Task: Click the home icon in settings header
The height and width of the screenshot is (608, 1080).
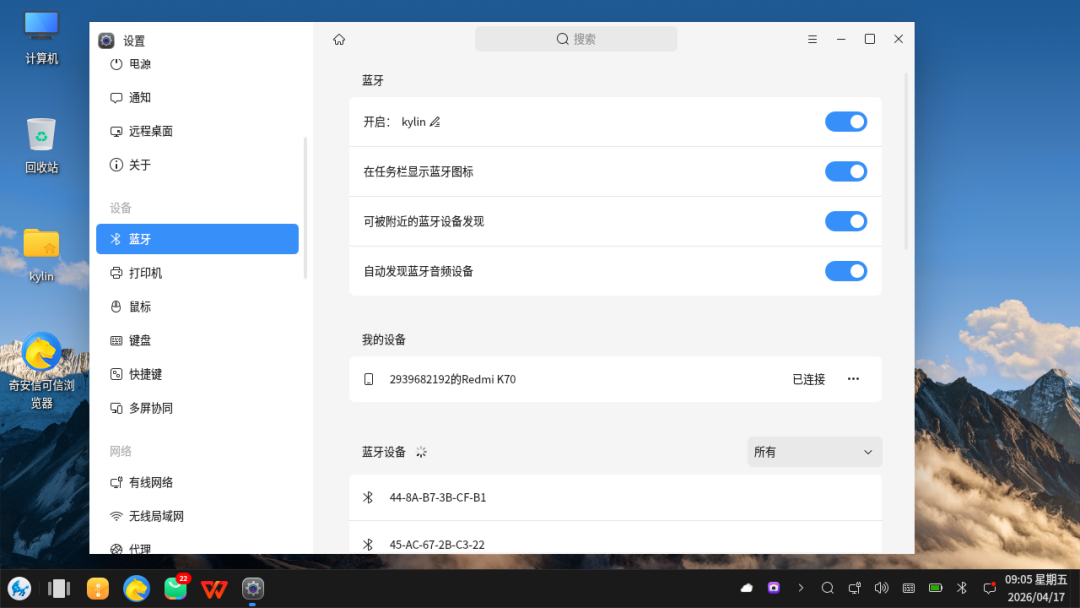Action: click(x=339, y=39)
